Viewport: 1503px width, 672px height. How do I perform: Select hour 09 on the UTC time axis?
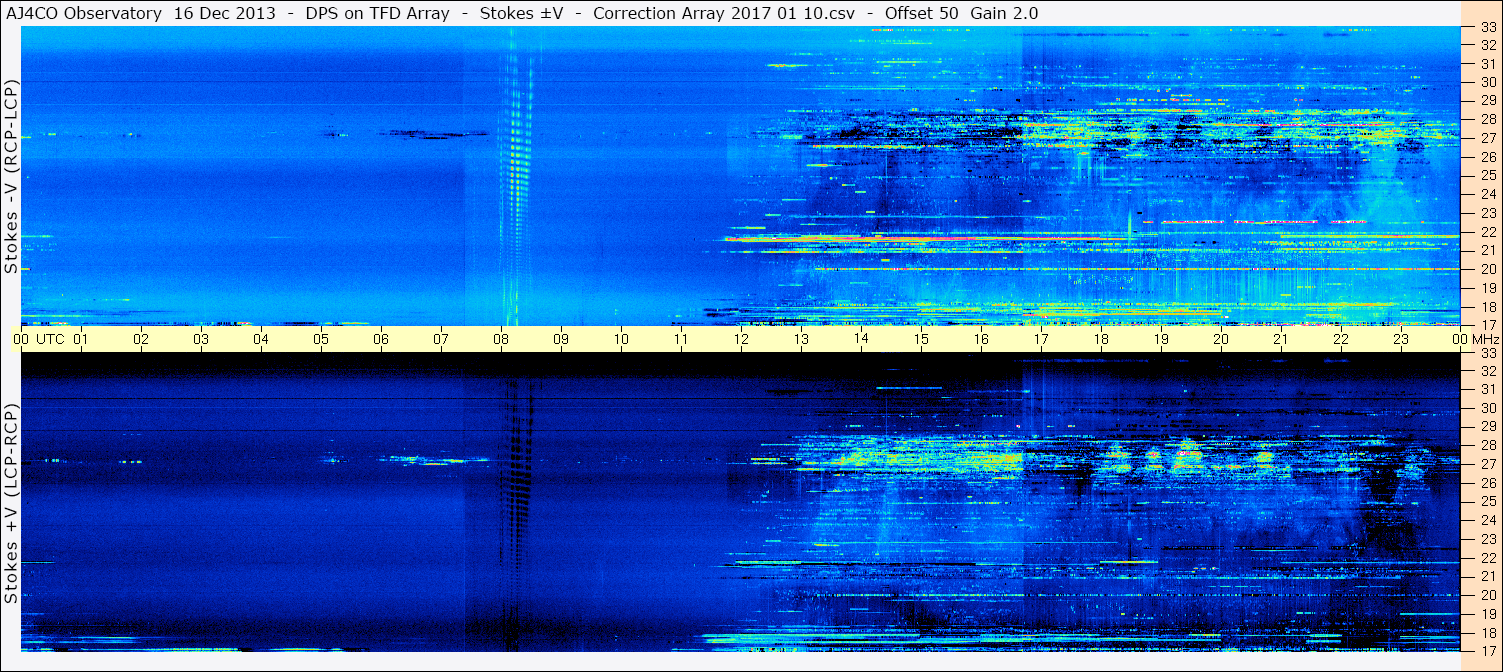pos(561,339)
